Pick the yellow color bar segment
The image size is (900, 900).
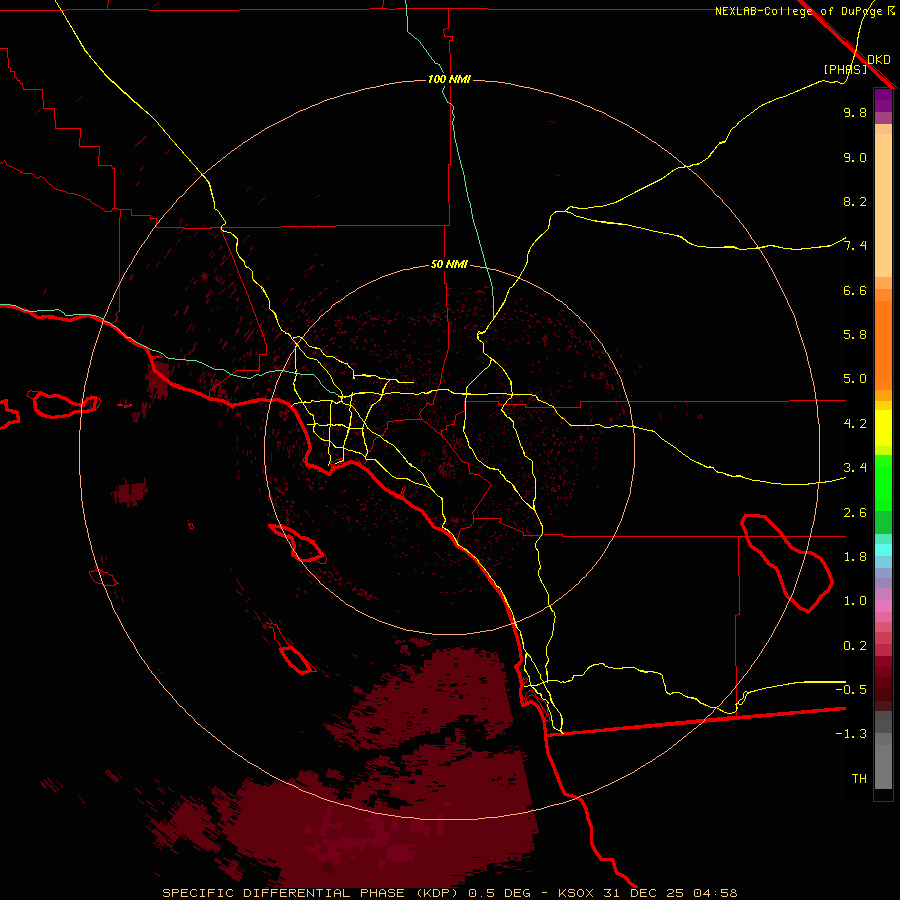coord(883,428)
